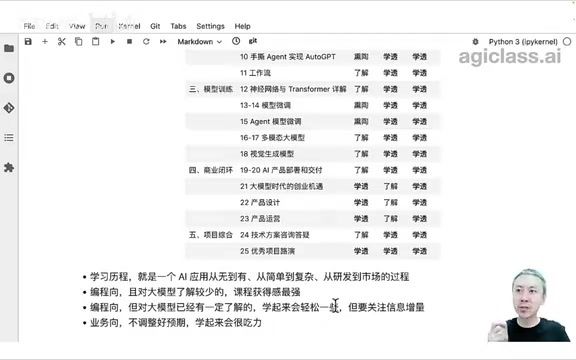Viewport: 576px width, 360px height.
Task: Insert a cell below with plus icon
Action: 45,42
